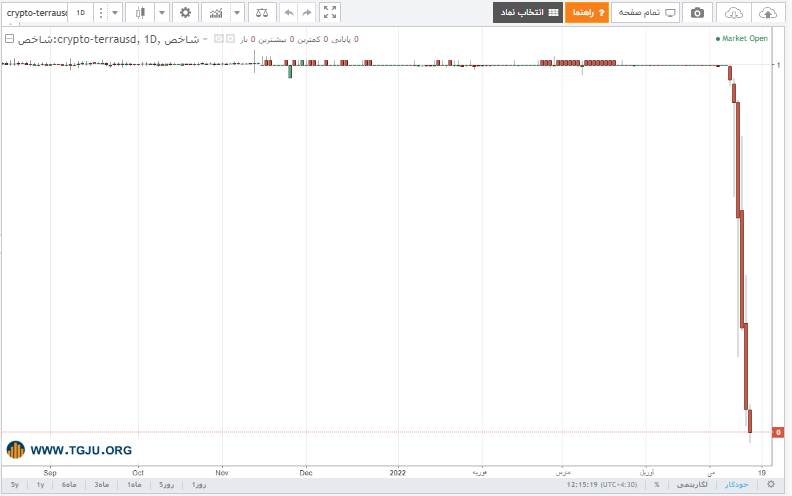Open series format gear icon in legend
Image resolution: width=792 pixels, height=496 pixels.
click(x=230, y=38)
